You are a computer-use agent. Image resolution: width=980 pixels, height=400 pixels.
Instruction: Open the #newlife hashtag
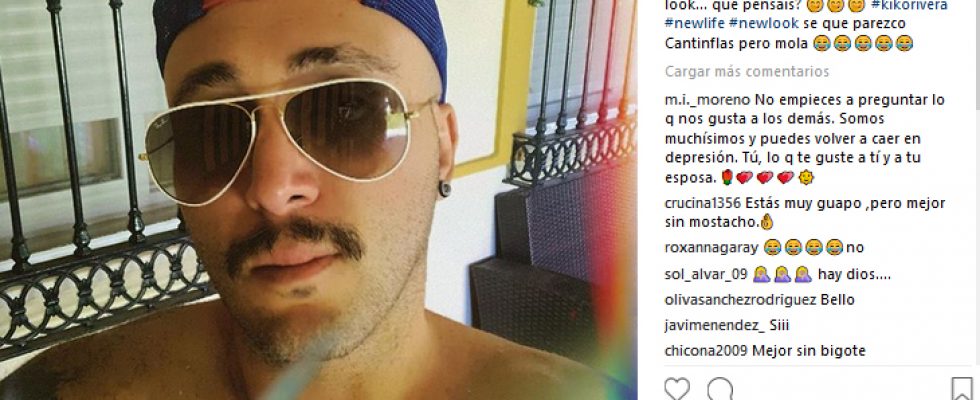(x=694, y=24)
